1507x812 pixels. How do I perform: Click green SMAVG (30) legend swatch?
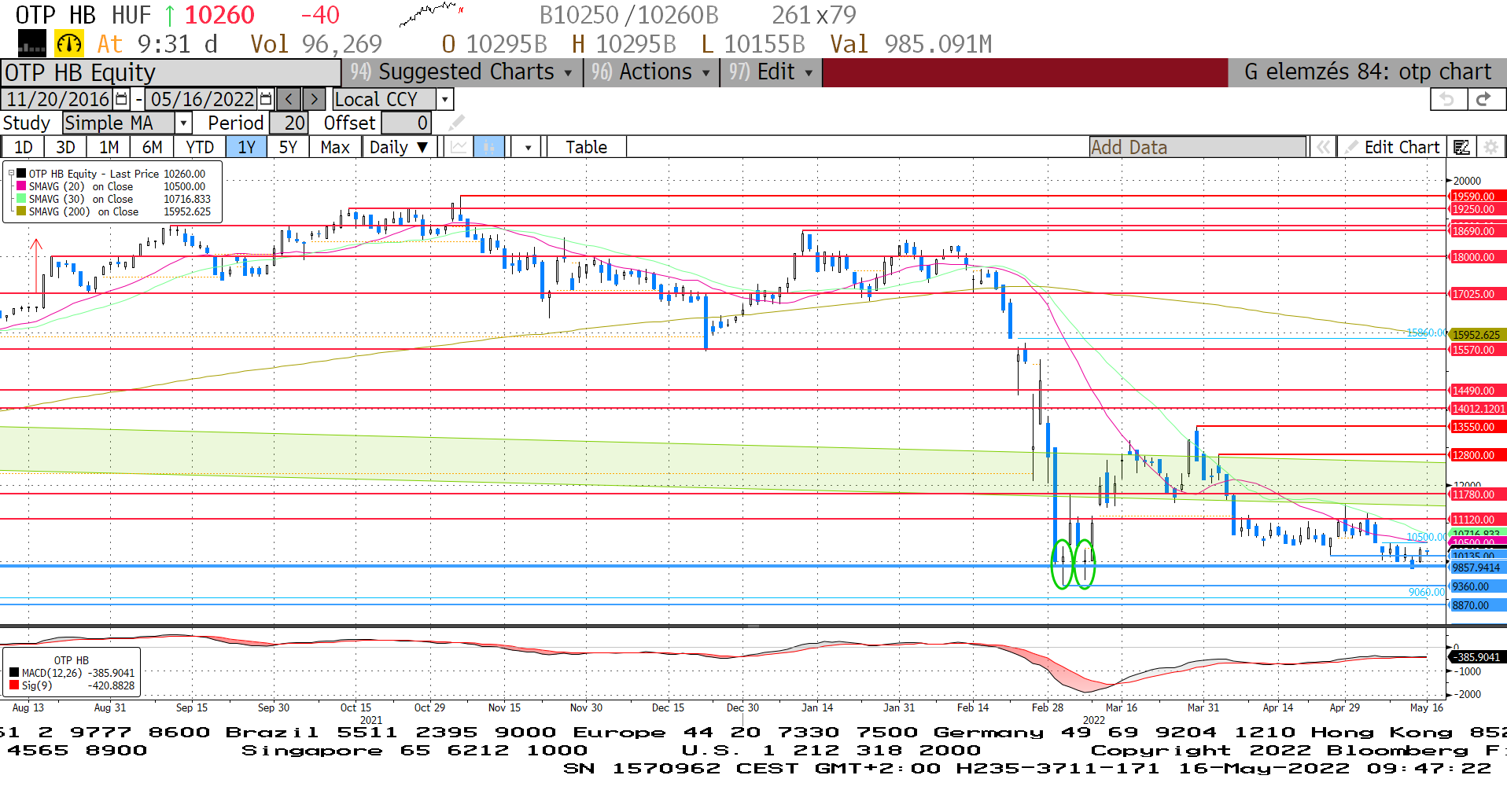coord(21,199)
